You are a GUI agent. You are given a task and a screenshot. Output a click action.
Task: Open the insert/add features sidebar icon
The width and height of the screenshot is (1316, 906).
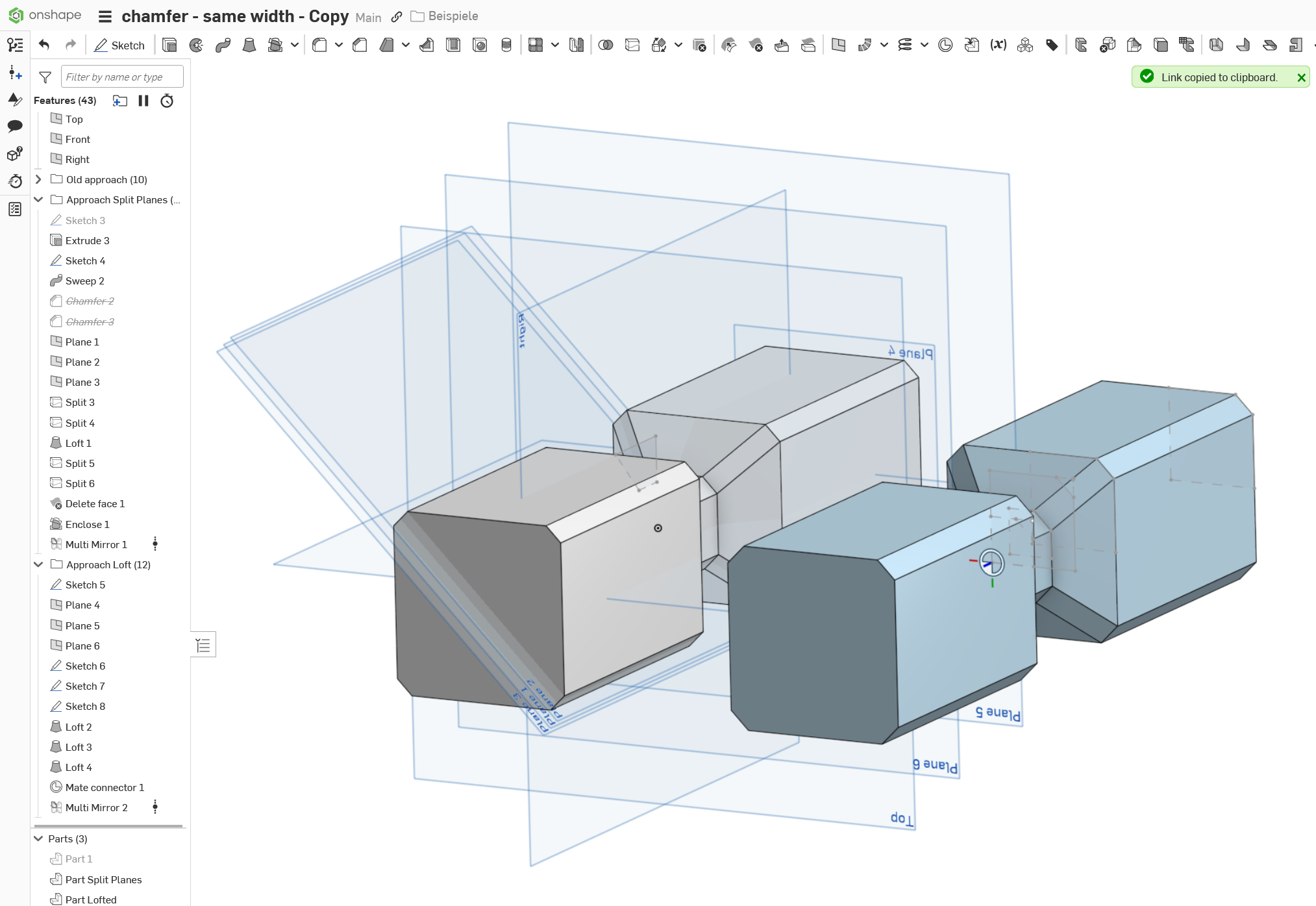(x=15, y=72)
